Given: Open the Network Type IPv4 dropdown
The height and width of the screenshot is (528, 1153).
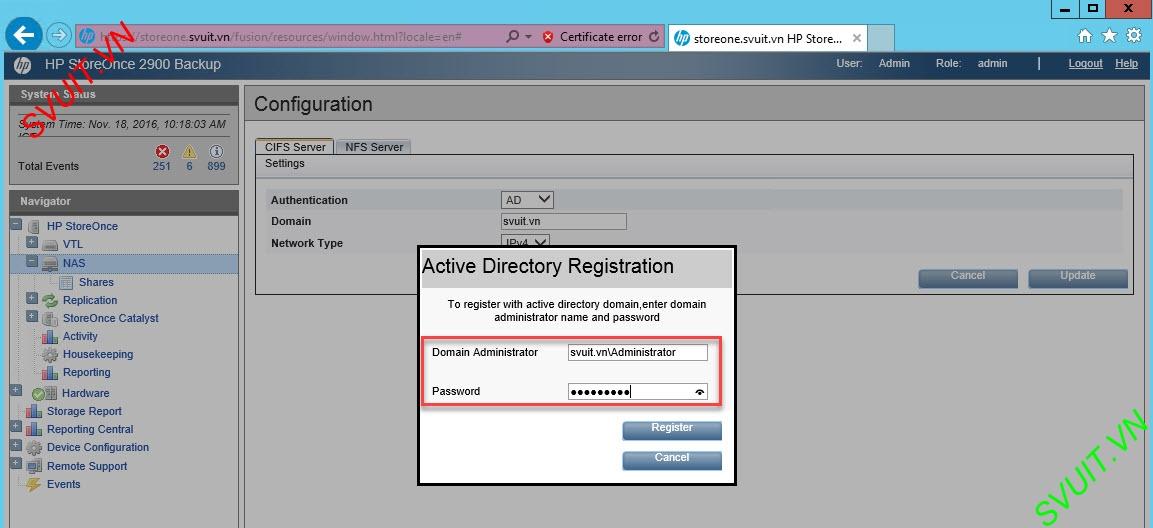Looking at the screenshot, I should (x=525, y=242).
